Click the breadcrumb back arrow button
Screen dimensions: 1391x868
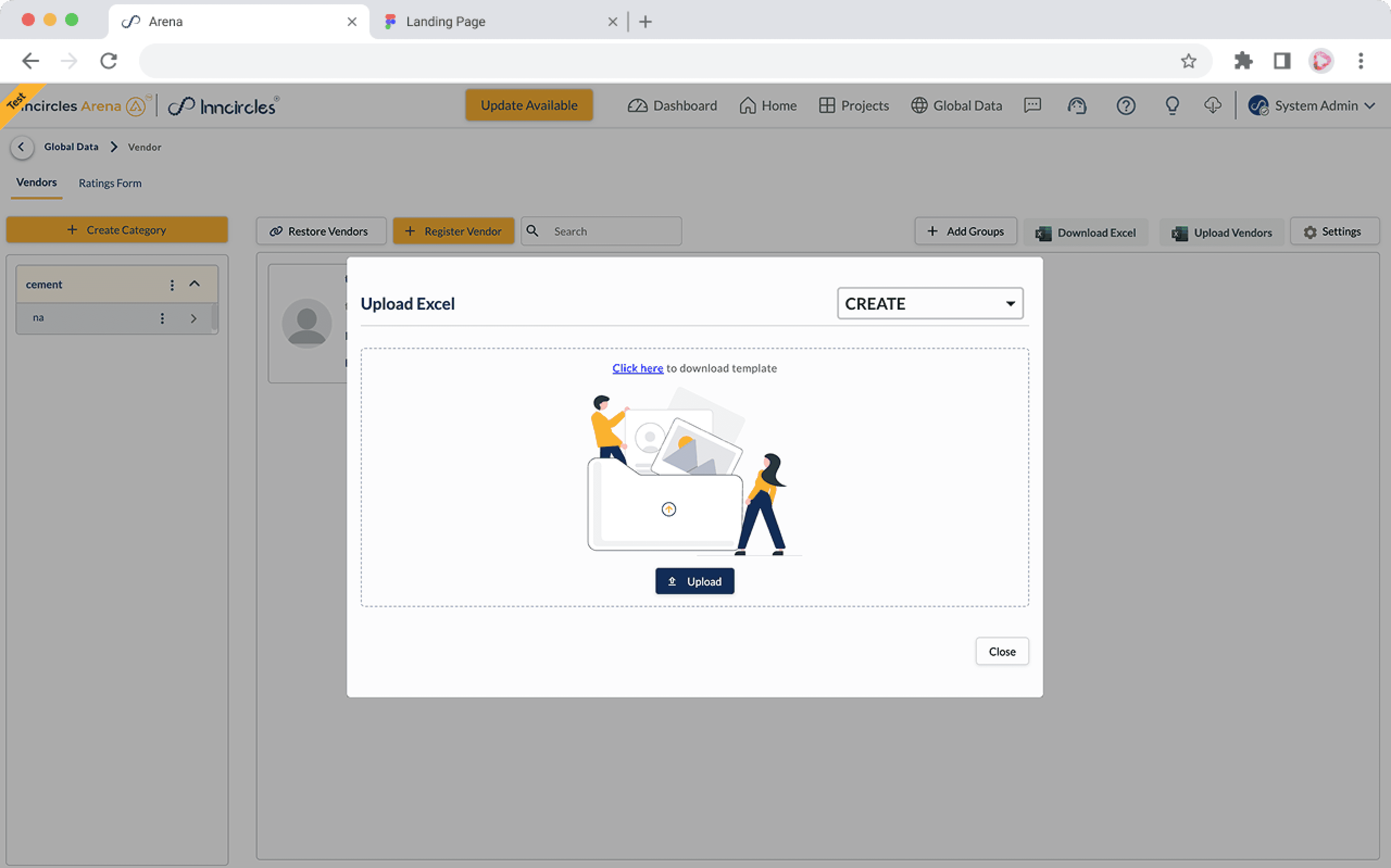[x=22, y=147]
